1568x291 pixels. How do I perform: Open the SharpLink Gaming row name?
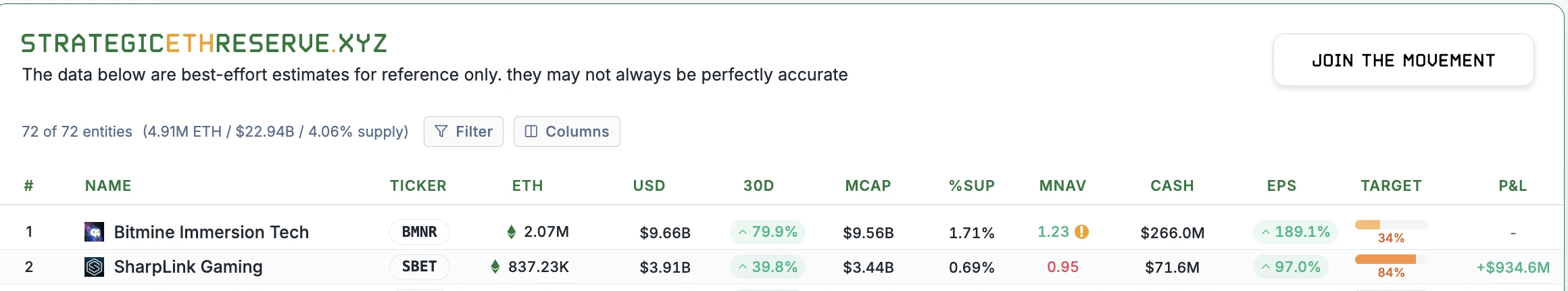click(x=188, y=267)
